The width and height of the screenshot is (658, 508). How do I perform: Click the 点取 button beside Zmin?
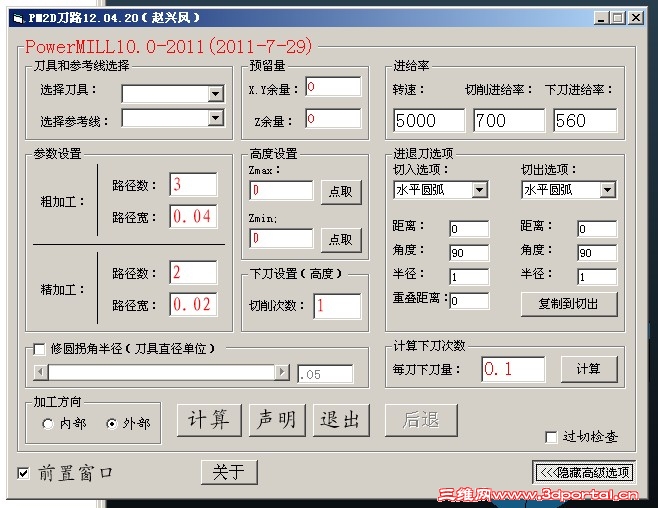[x=341, y=240]
